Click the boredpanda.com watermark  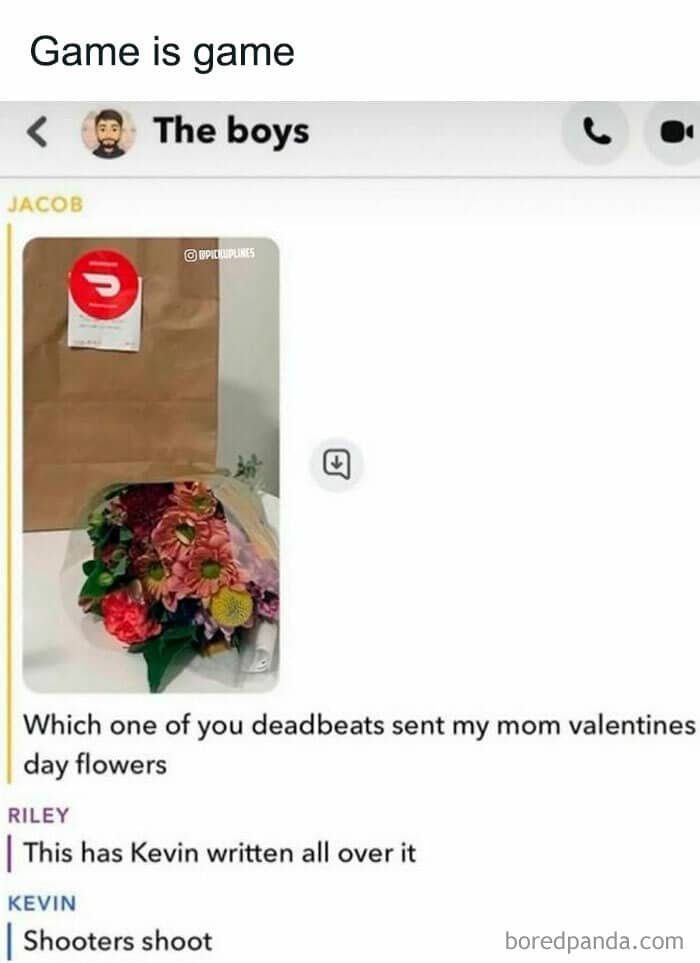[x=594, y=941]
